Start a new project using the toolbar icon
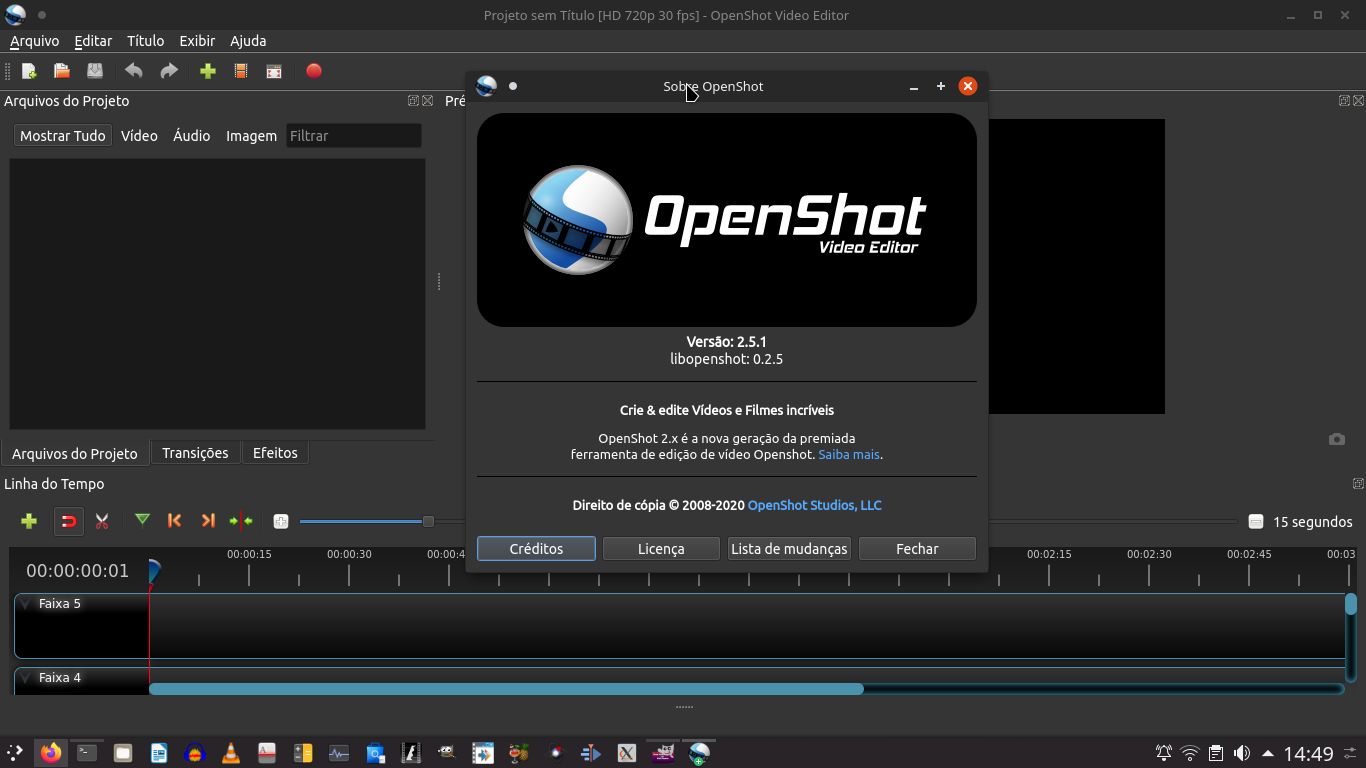1366x768 pixels. [x=29, y=71]
